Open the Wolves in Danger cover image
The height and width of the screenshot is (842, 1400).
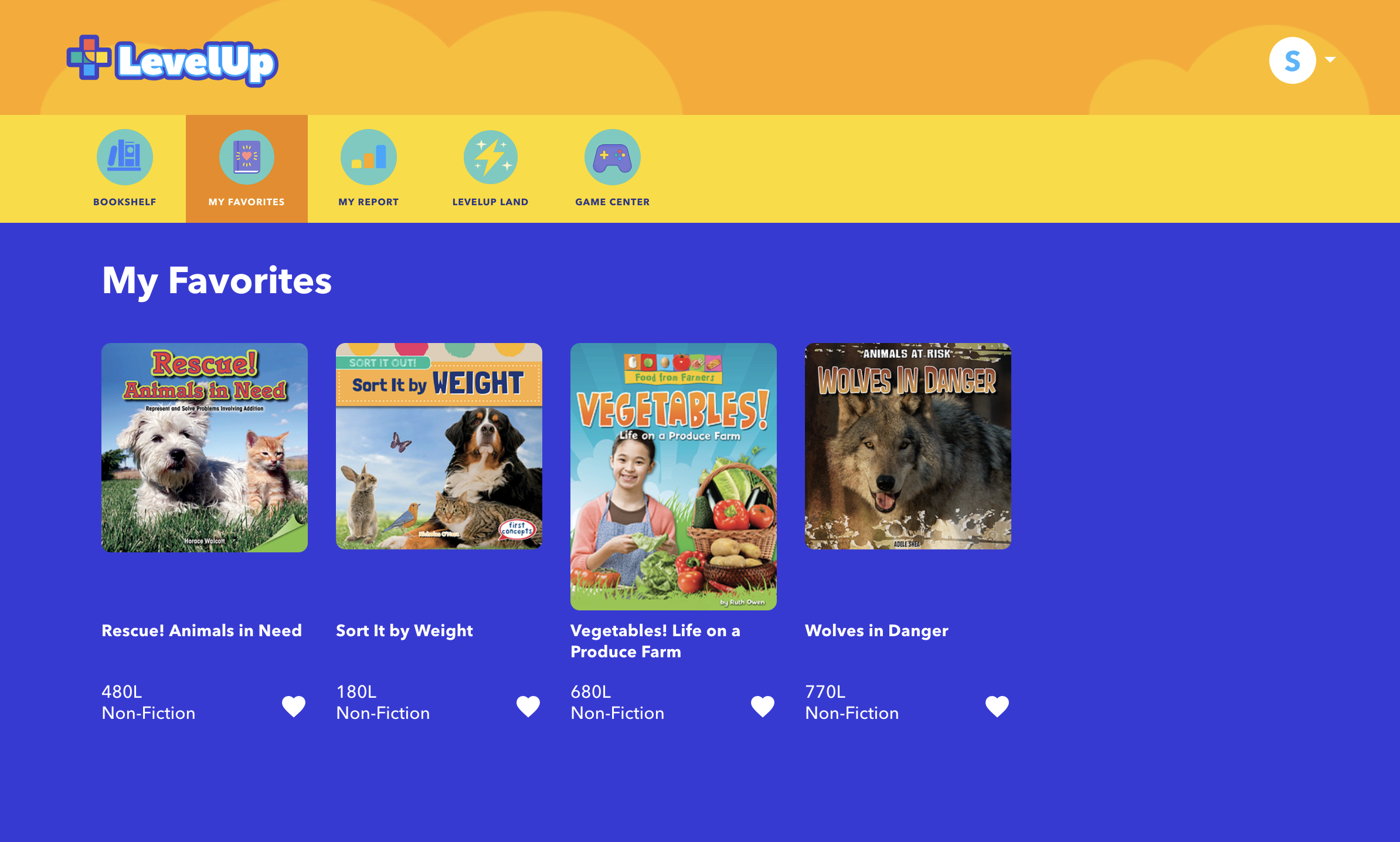click(x=908, y=446)
